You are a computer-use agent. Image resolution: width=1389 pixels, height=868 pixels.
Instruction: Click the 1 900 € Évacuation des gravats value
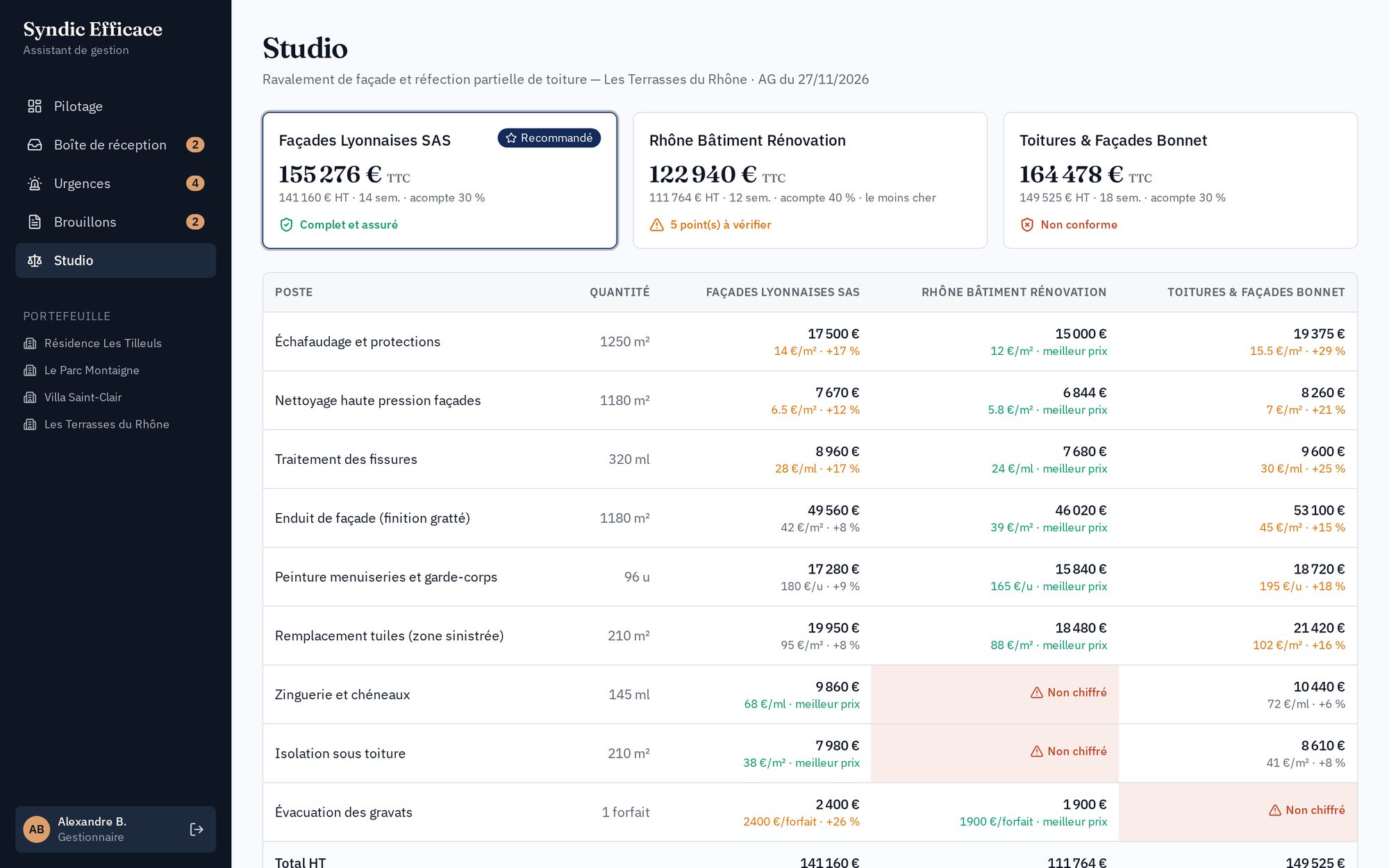(1084, 804)
